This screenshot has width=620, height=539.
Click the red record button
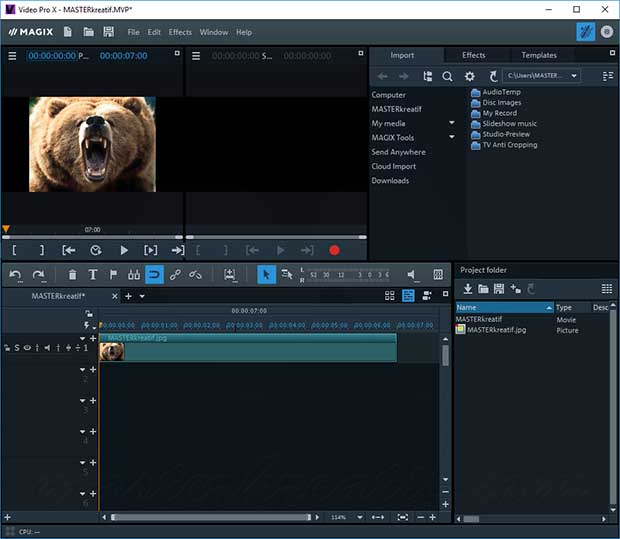click(x=334, y=250)
